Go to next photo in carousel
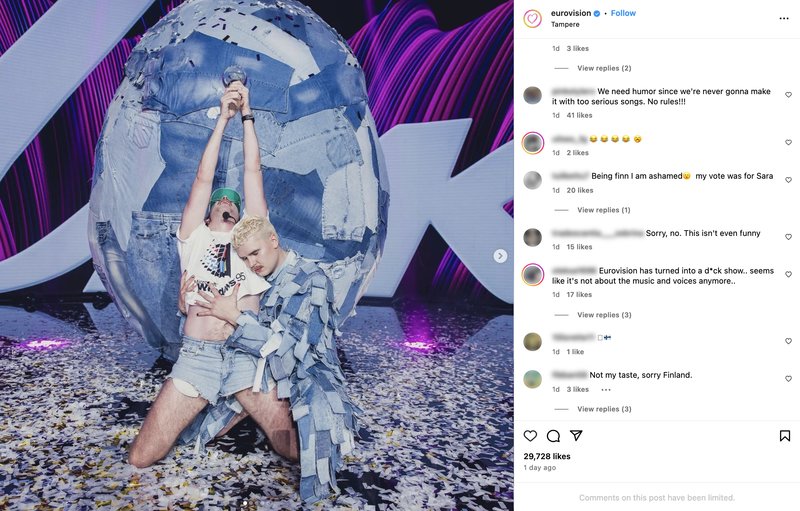The width and height of the screenshot is (800, 511). point(500,256)
